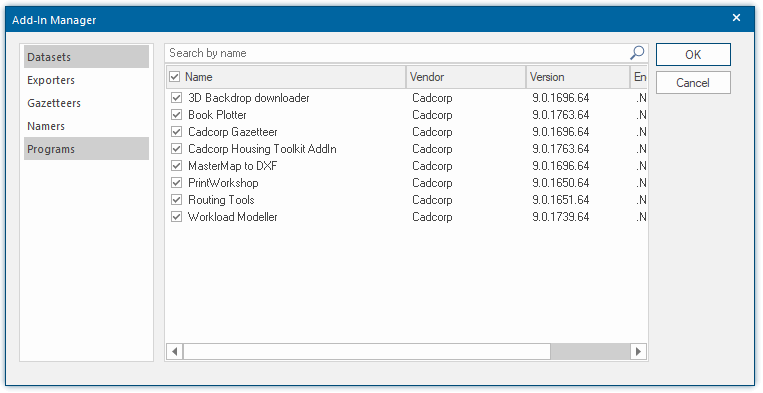Confirm with the OK button
The height and width of the screenshot is (393, 763).
[693, 54]
